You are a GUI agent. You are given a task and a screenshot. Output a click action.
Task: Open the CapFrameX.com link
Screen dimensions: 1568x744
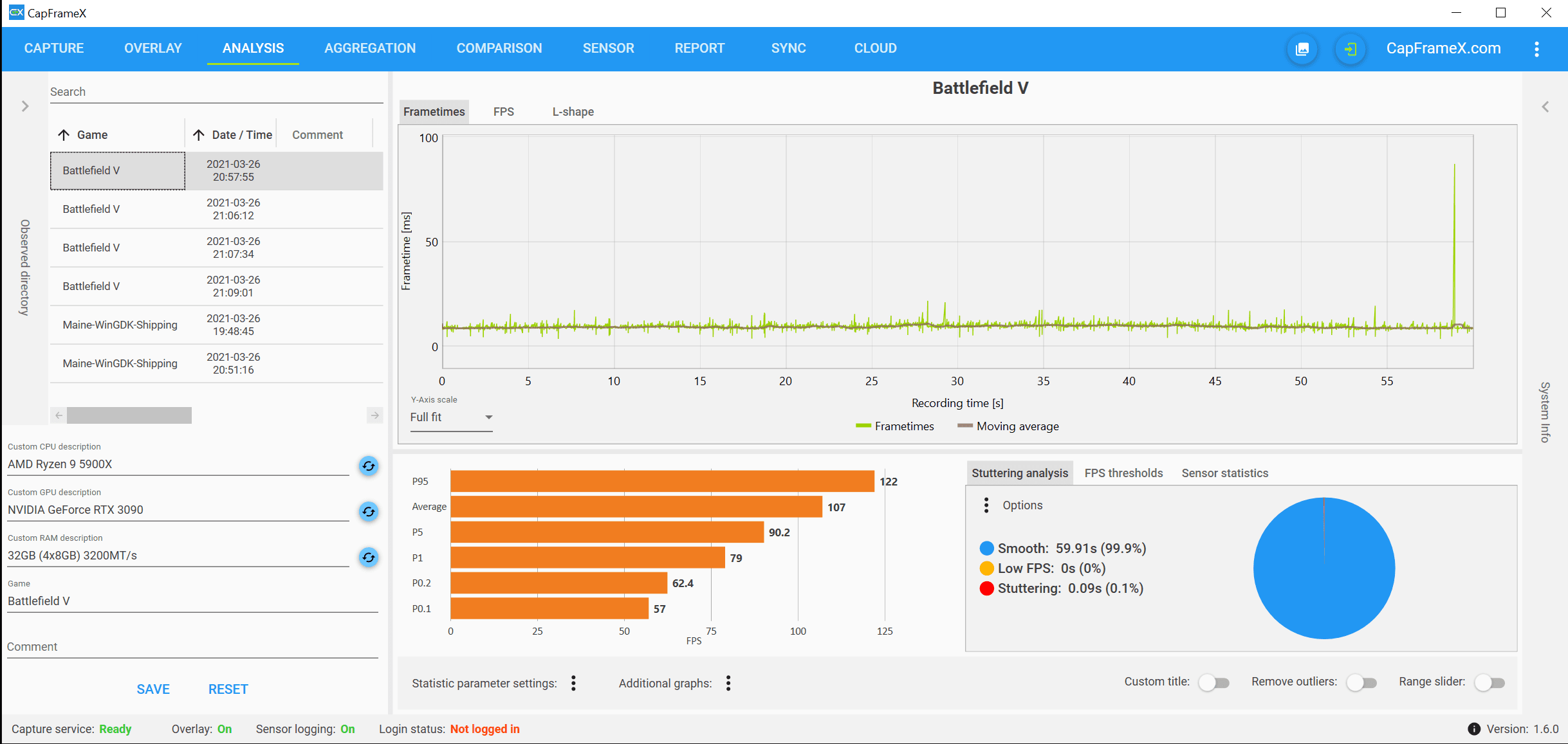[1443, 48]
